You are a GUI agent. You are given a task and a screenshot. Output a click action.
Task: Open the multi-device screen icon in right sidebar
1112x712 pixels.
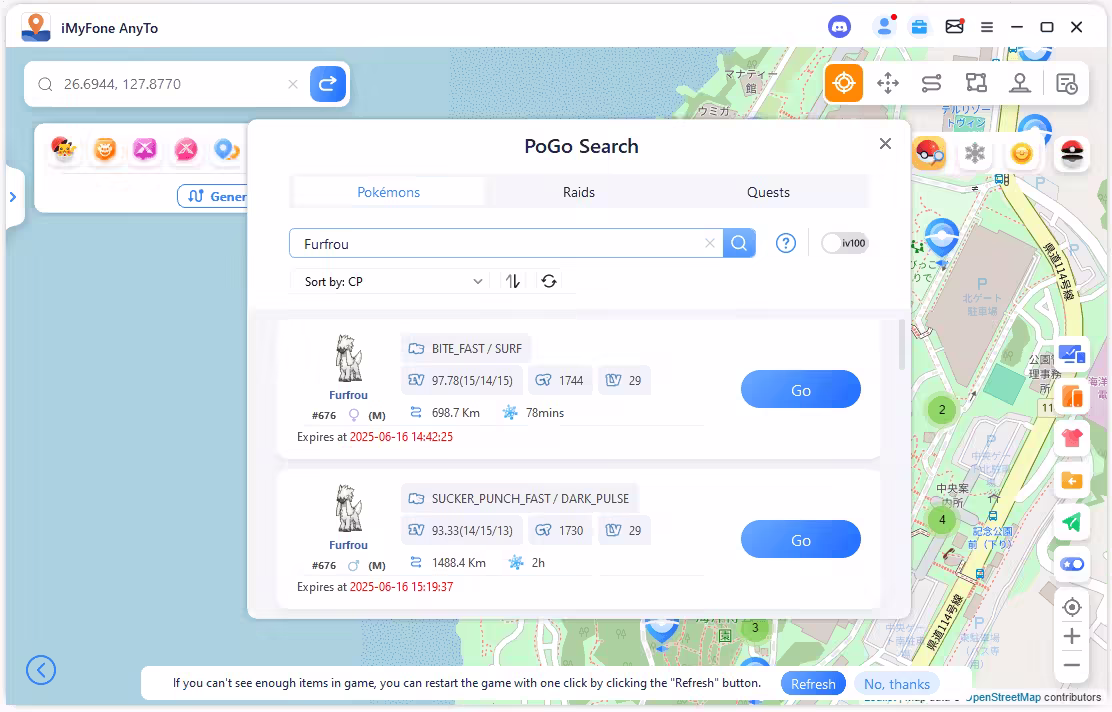point(1072,354)
